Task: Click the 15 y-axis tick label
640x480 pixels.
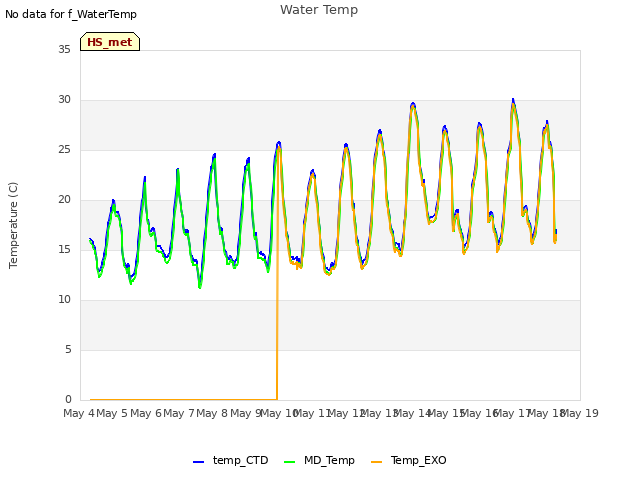Action: [x=64, y=249]
